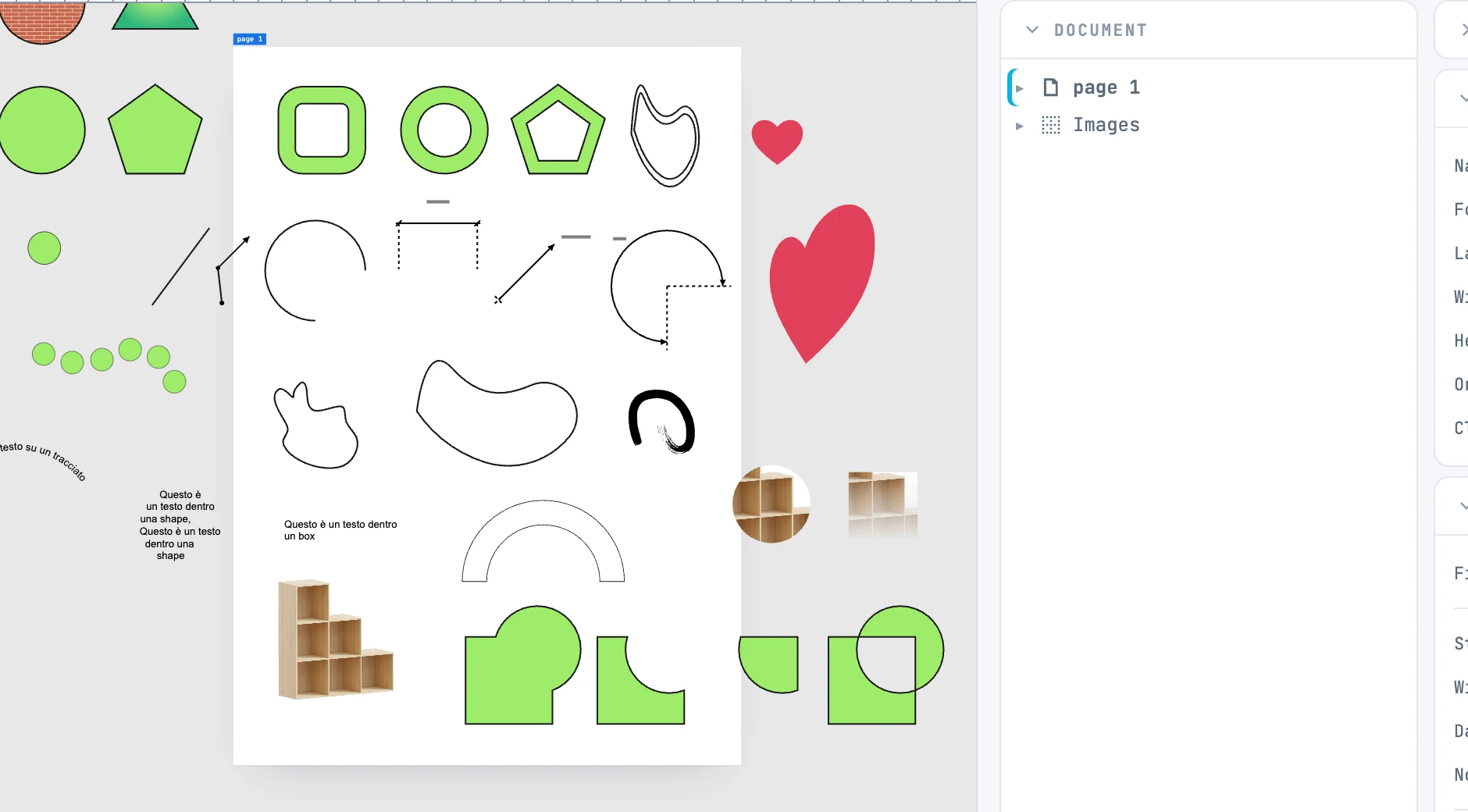The height and width of the screenshot is (812, 1468).
Task: Collapse the DOCUMENT panel chevron
Action: (1032, 30)
